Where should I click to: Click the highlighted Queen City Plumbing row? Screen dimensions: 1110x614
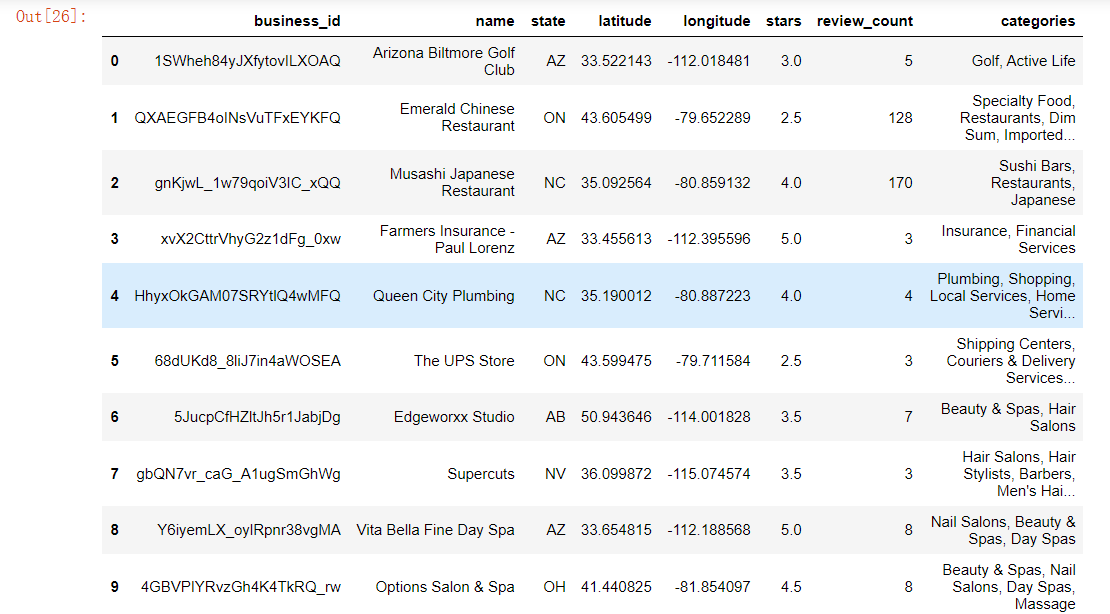(444, 295)
